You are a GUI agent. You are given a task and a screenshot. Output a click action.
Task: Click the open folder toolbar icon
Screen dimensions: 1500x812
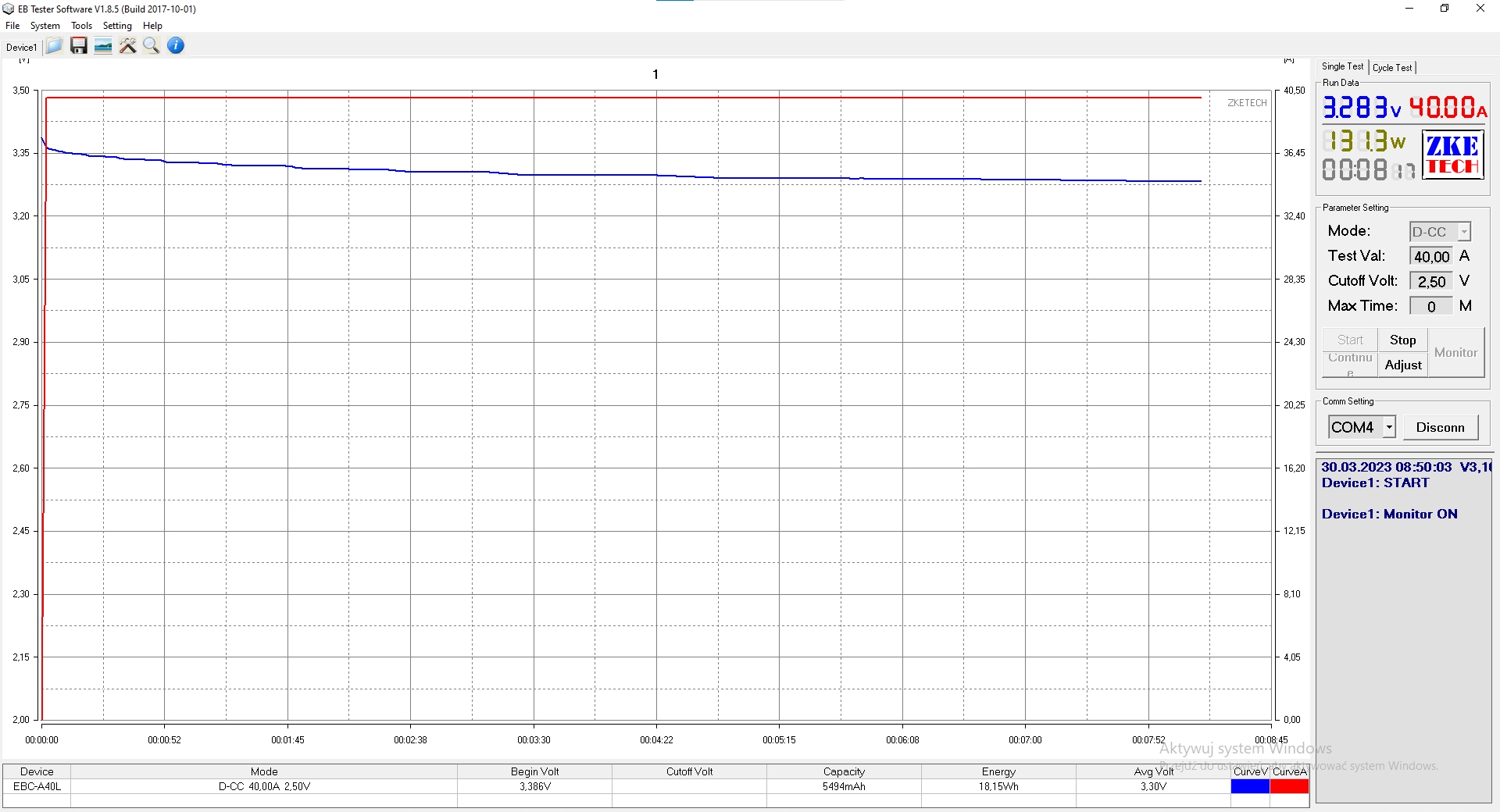[54, 46]
